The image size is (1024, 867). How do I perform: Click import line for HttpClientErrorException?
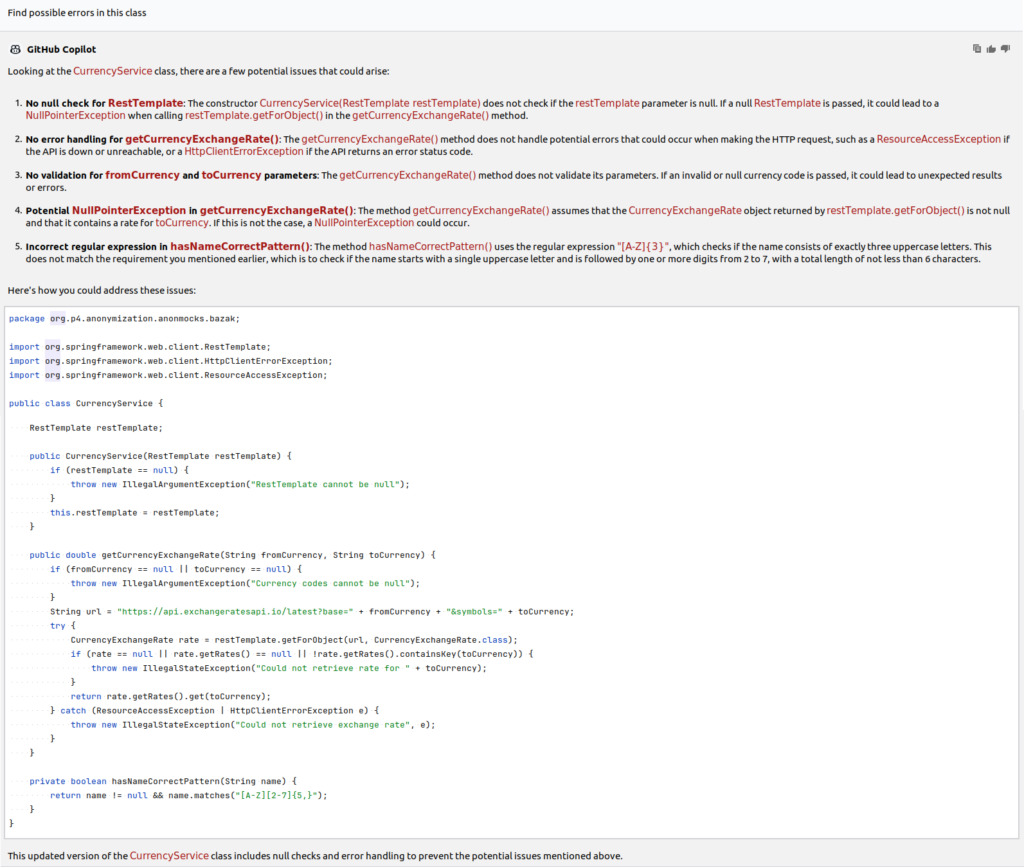click(170, 361)
